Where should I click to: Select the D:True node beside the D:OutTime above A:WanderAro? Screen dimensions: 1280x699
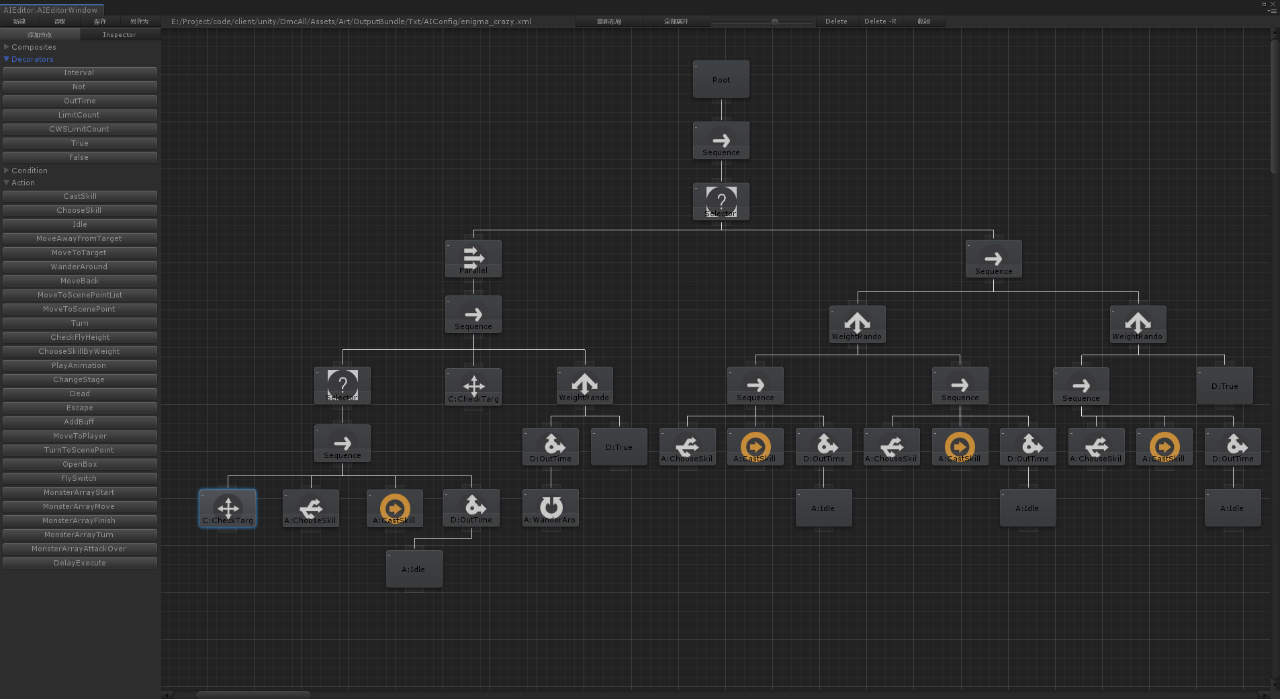pyautogui.click(x=619, y=446)
